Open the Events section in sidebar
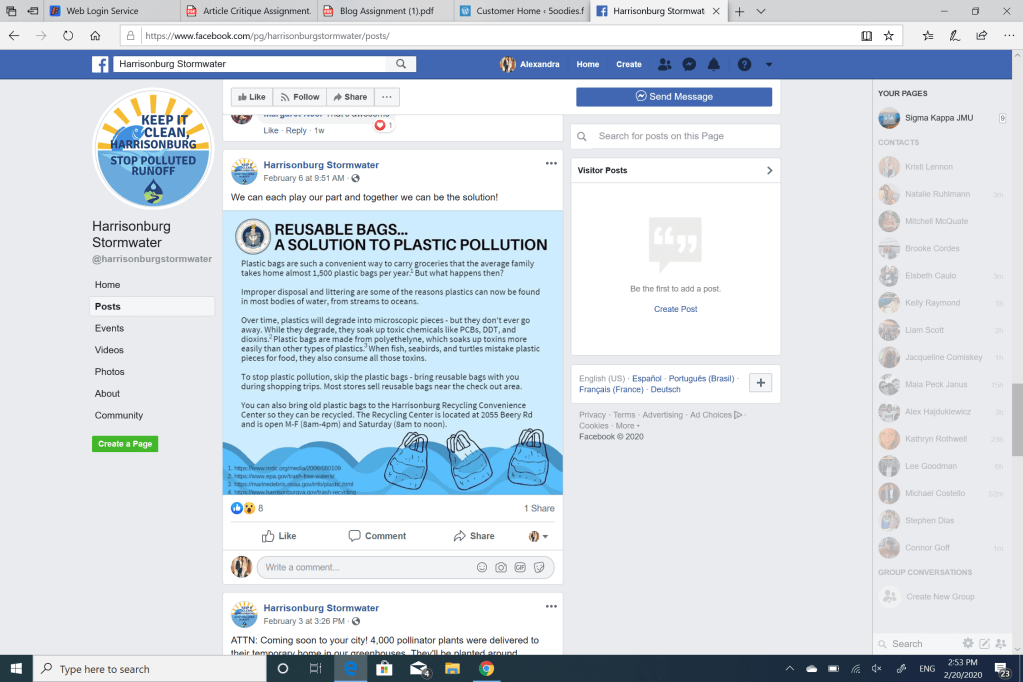Screen dimensions: 1023x682 coord(109,328)
